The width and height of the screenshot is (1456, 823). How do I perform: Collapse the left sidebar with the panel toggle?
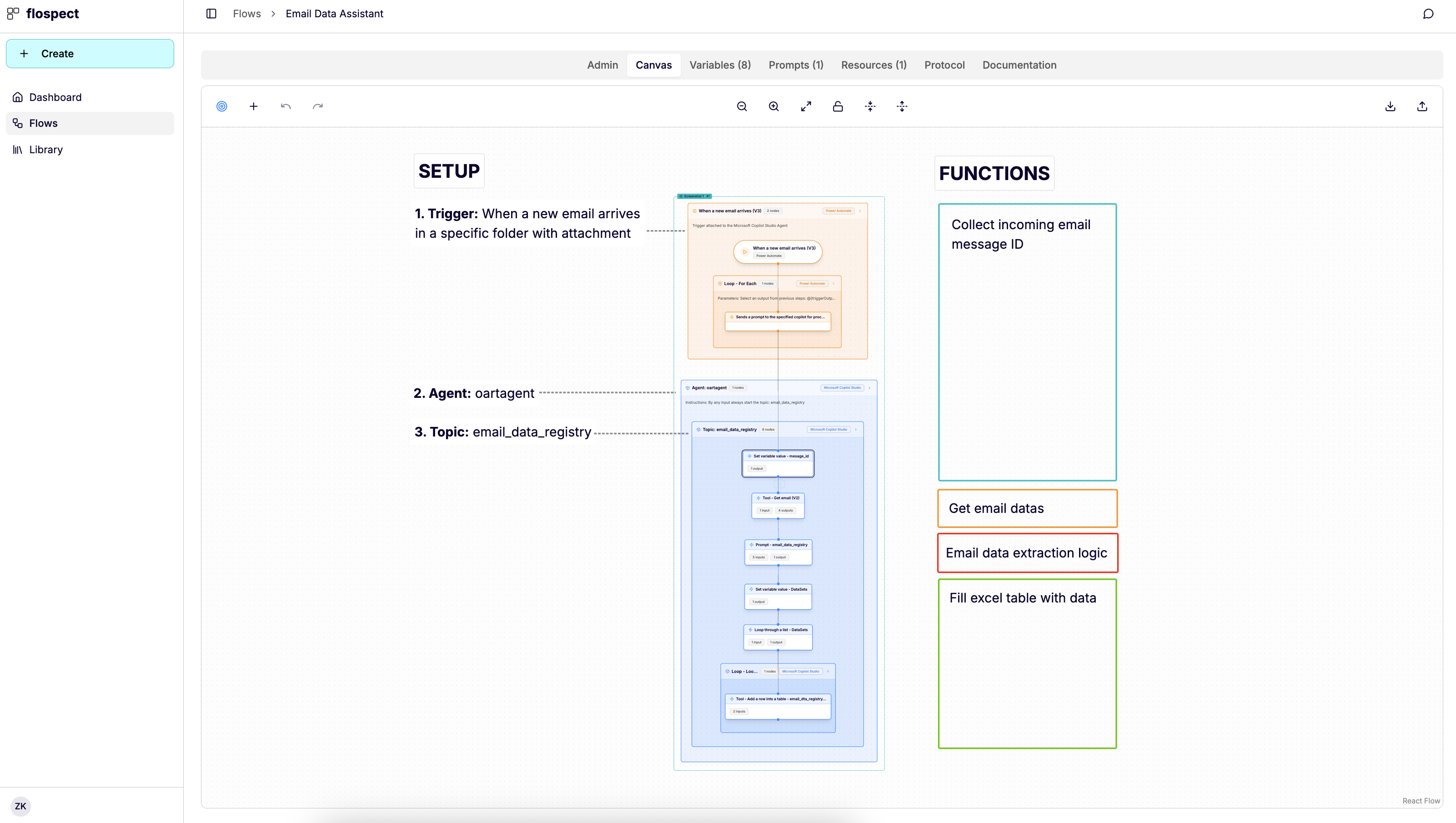[211, 14]
